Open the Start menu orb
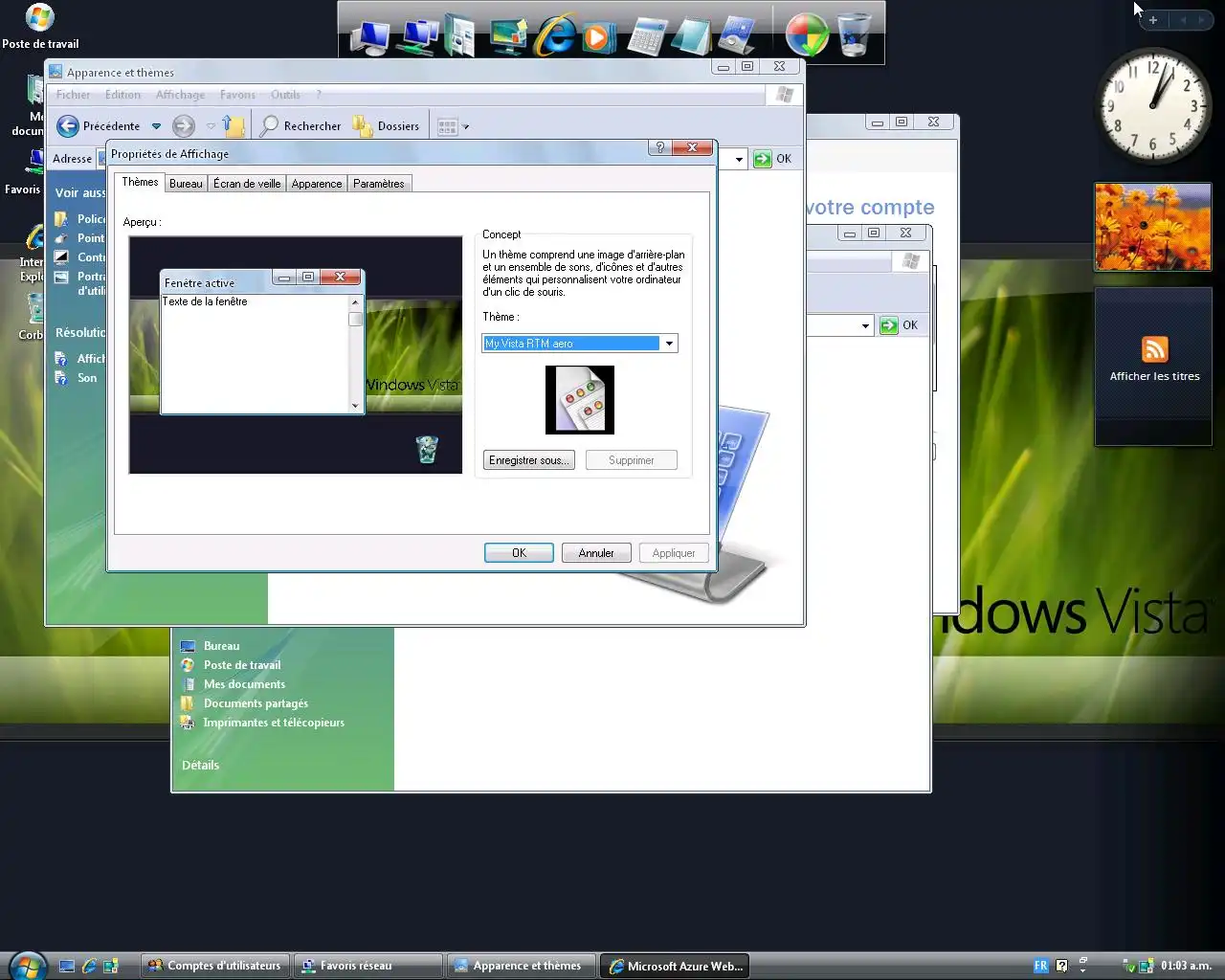The width and height of the screenshot is (1225, 980). pos(26,966)
